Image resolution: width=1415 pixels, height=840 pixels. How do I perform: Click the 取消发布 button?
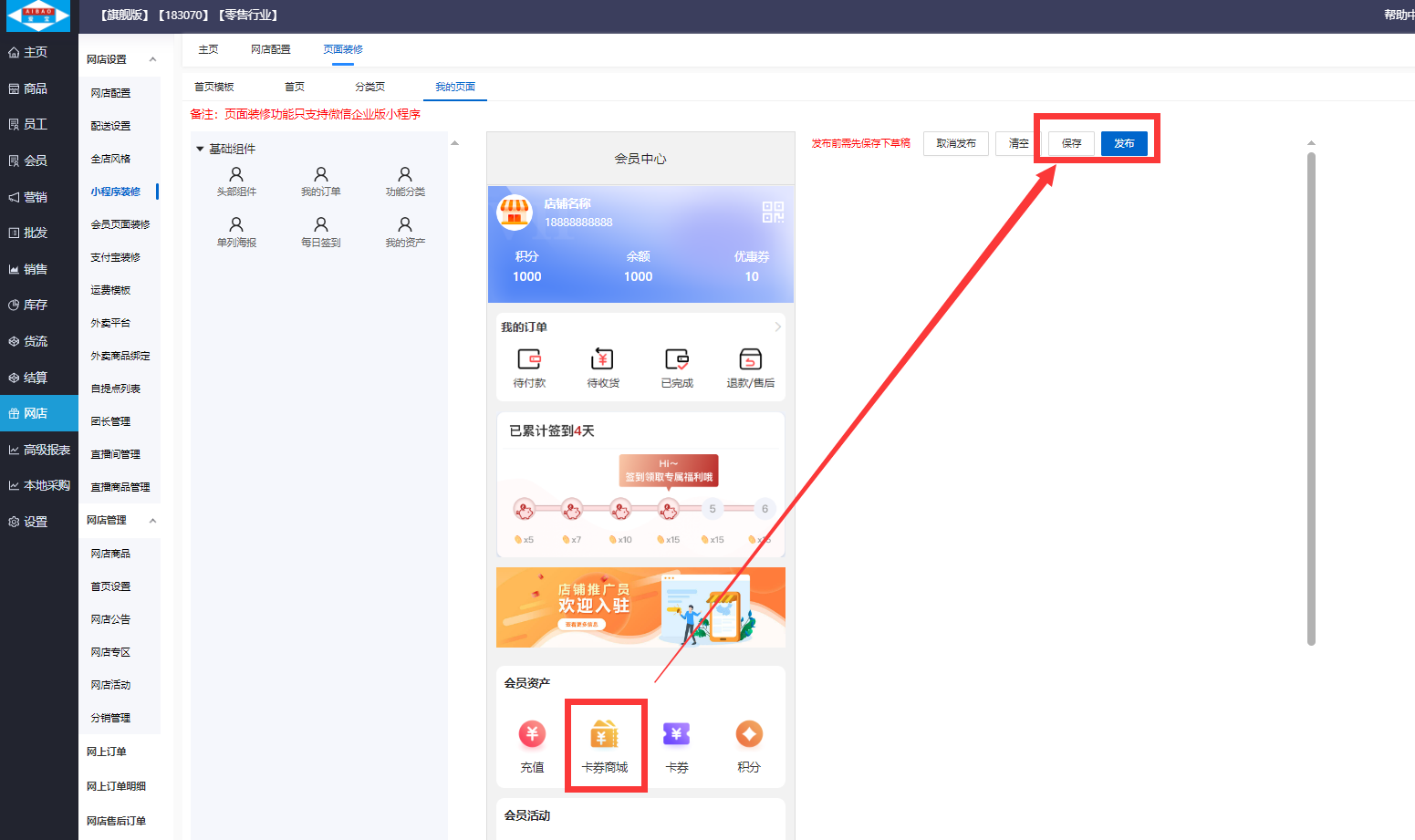tap(955, 144)
